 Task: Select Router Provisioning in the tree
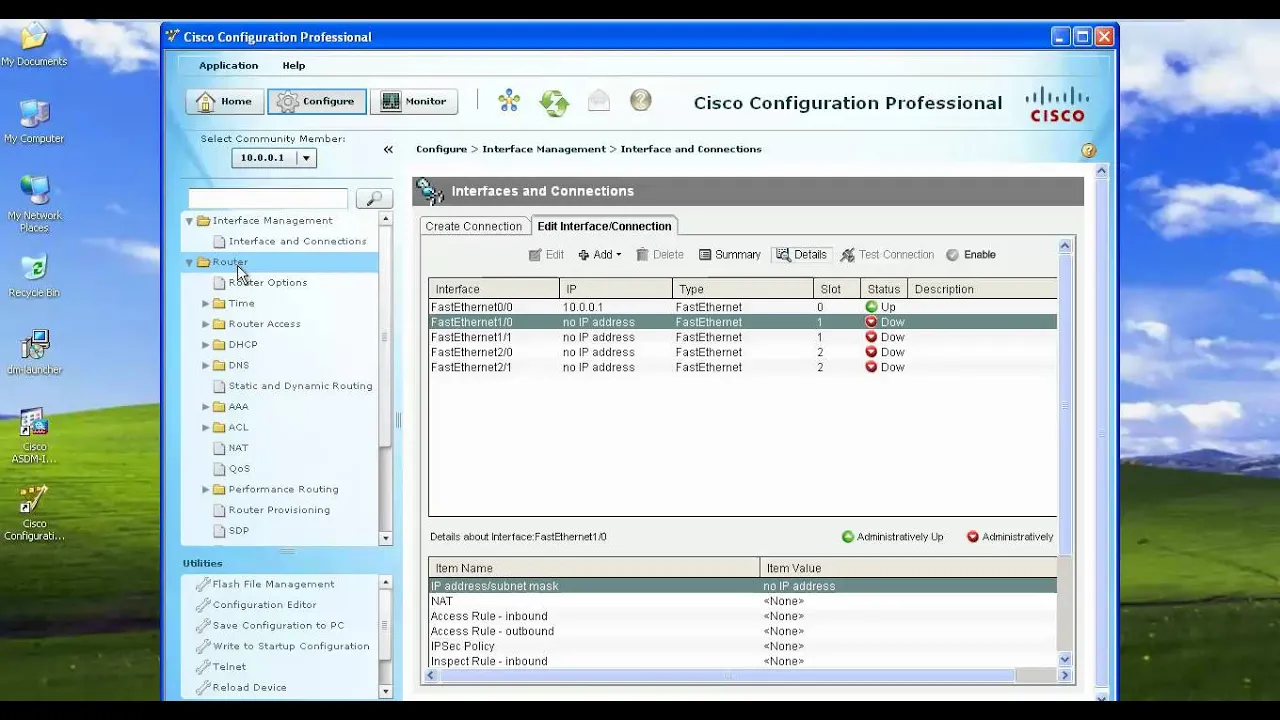point(279,510)
